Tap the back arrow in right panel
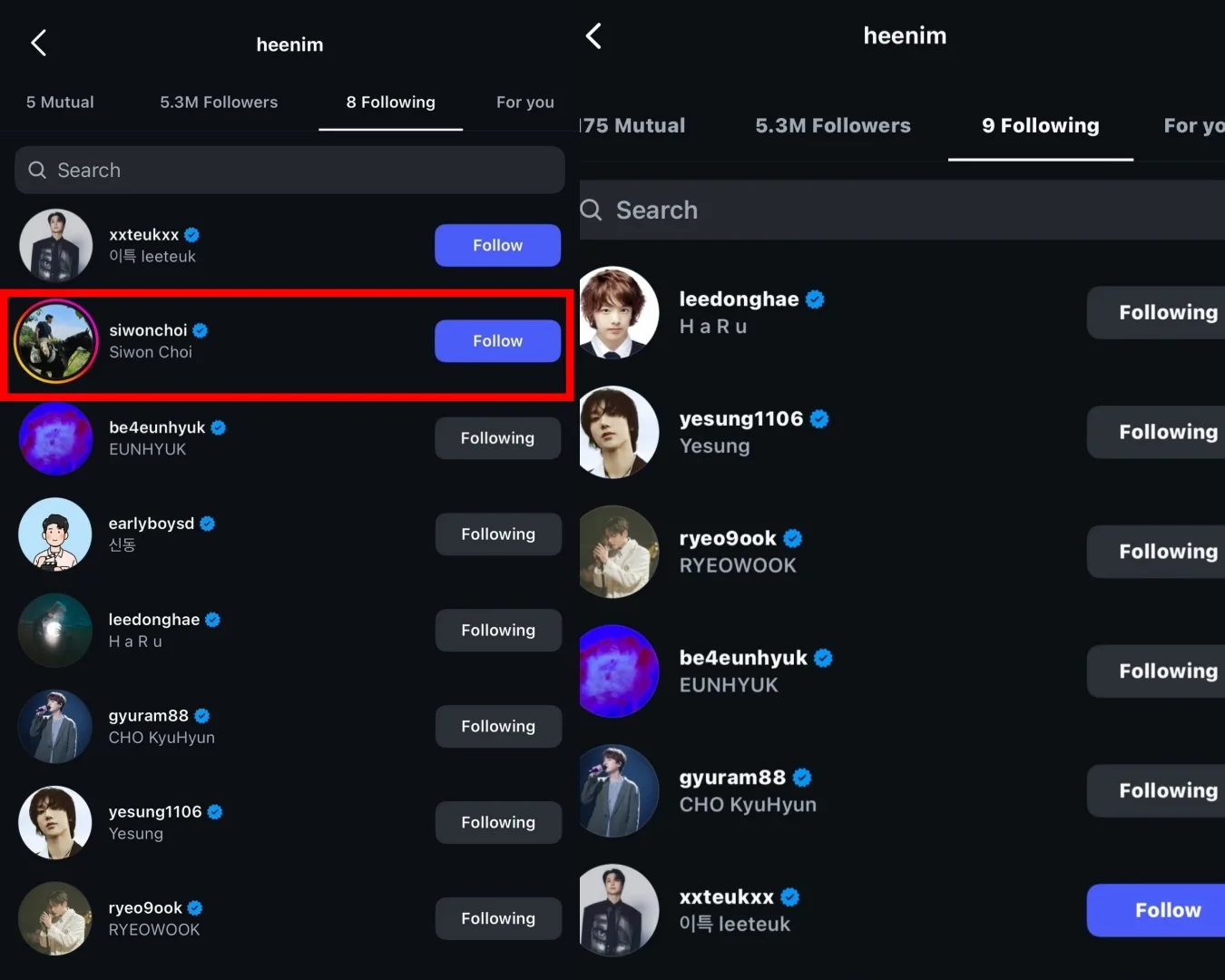The height and width of the screenshot is (980, 1225). tap(593, 36)
